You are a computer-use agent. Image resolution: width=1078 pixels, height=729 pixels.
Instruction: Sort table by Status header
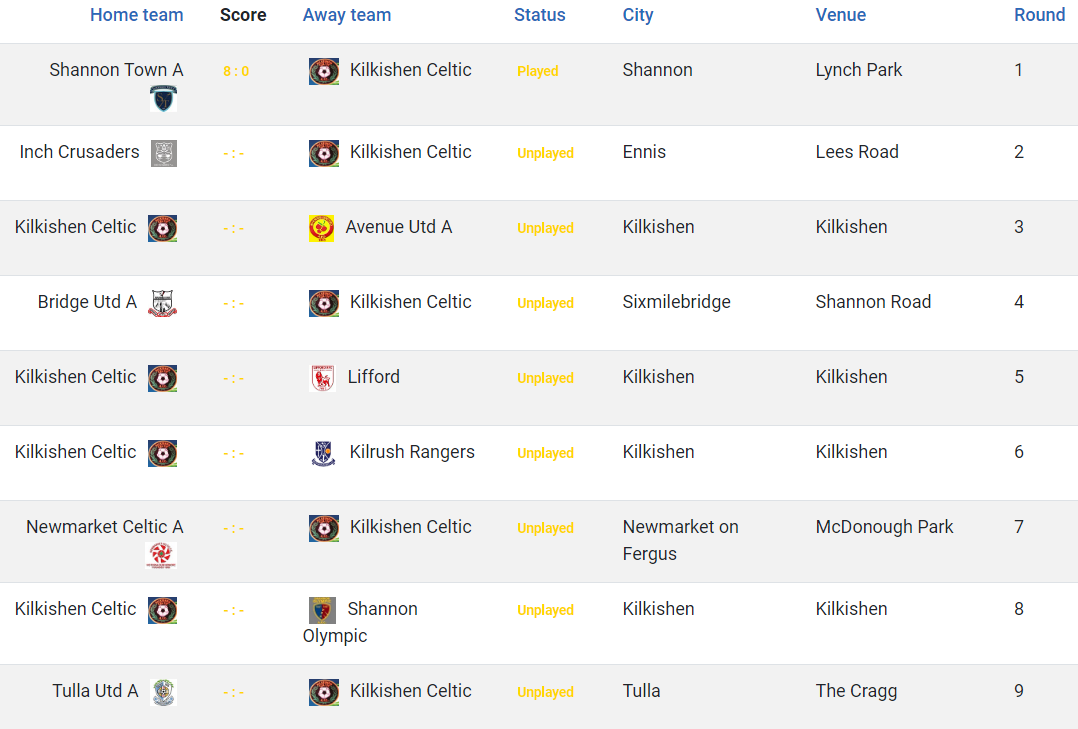click(x=540, y=15)
